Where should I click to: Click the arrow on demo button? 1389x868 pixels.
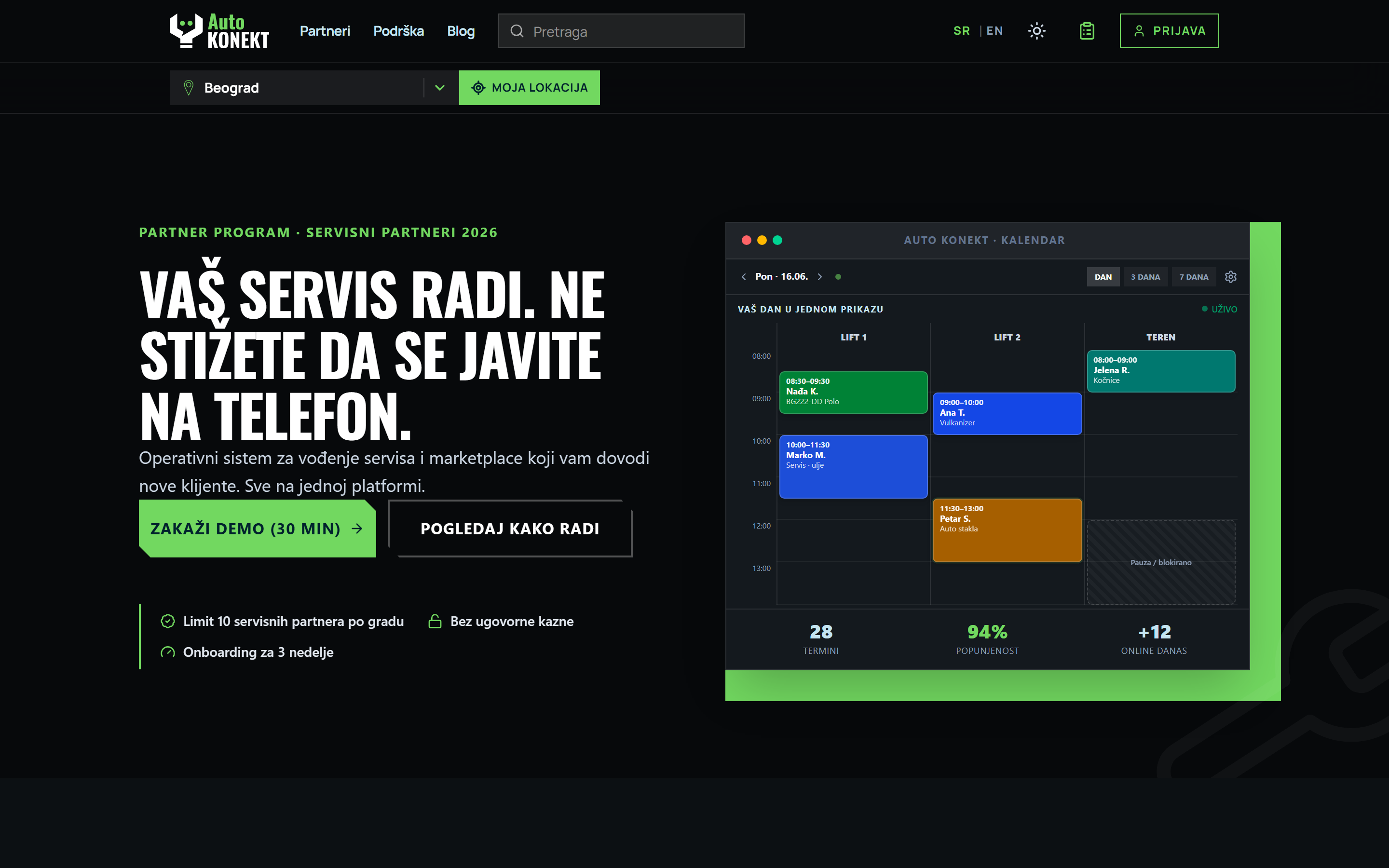click(357, 528)
